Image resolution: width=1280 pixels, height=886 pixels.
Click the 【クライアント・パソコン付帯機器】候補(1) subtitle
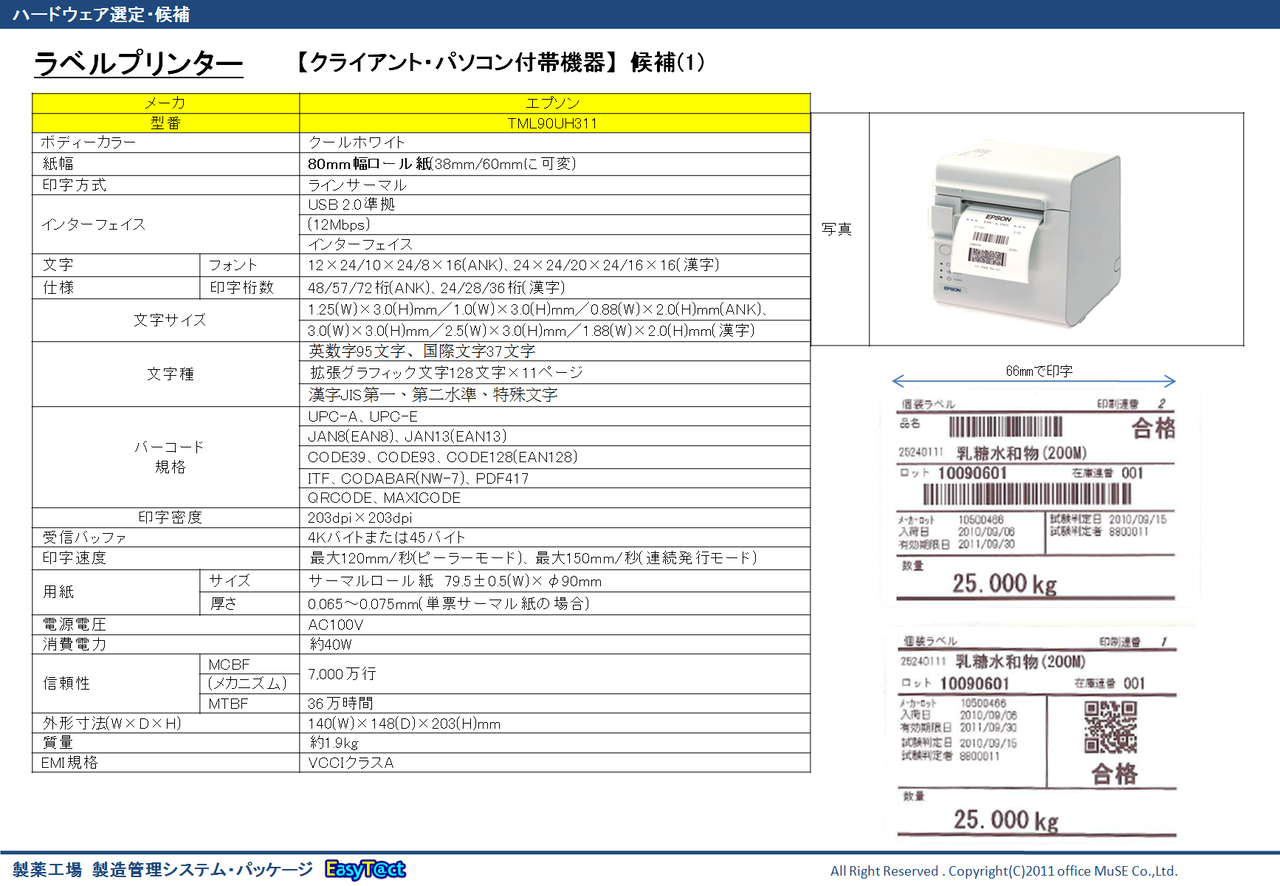(500, 62)
